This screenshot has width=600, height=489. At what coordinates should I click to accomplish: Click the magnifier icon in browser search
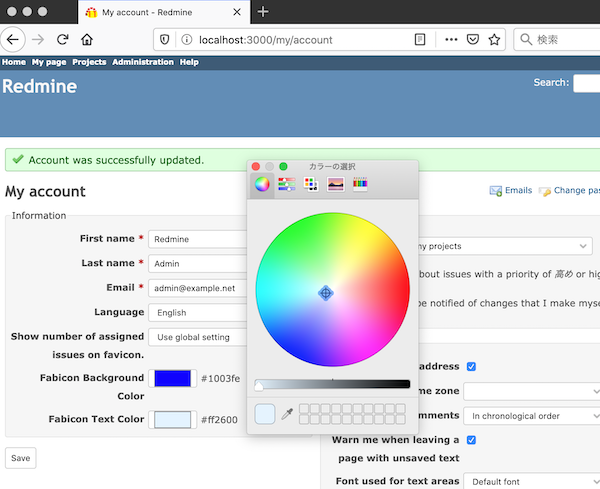[x=526, y=39]
